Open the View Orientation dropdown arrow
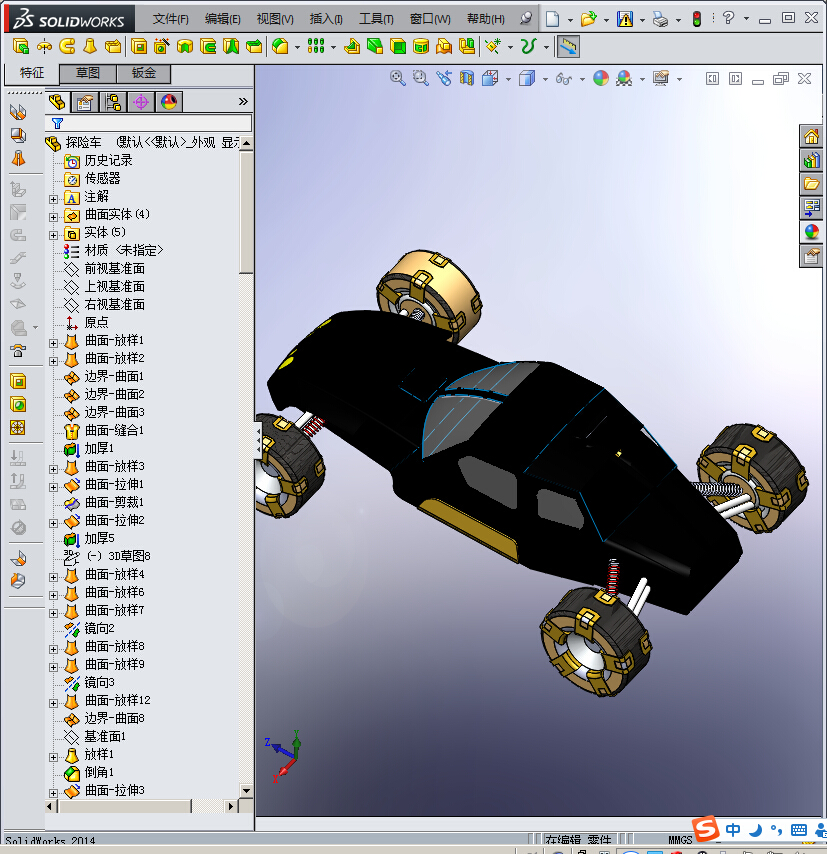 508,80
